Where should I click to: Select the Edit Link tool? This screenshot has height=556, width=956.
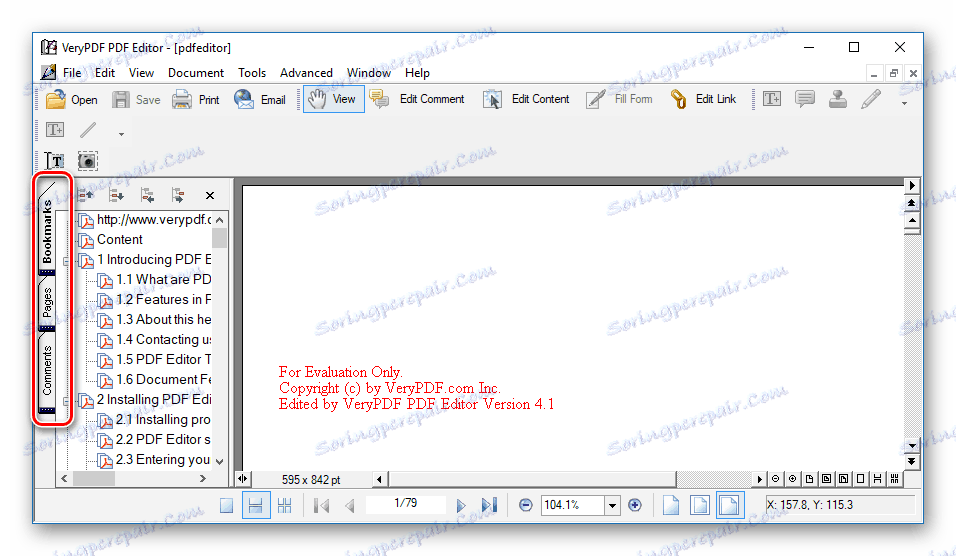click(703, 99)
